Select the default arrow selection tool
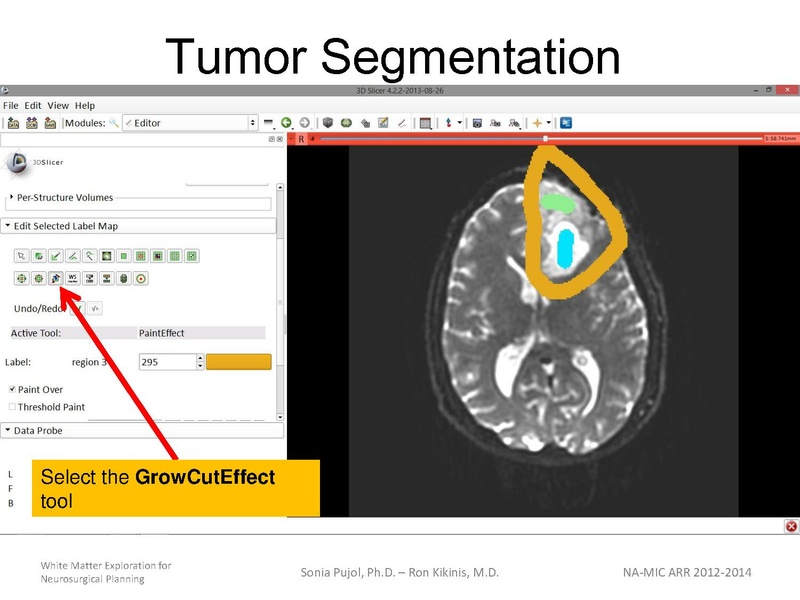The image size is (800, 600). pyautogui.click(x=21, y=255)
